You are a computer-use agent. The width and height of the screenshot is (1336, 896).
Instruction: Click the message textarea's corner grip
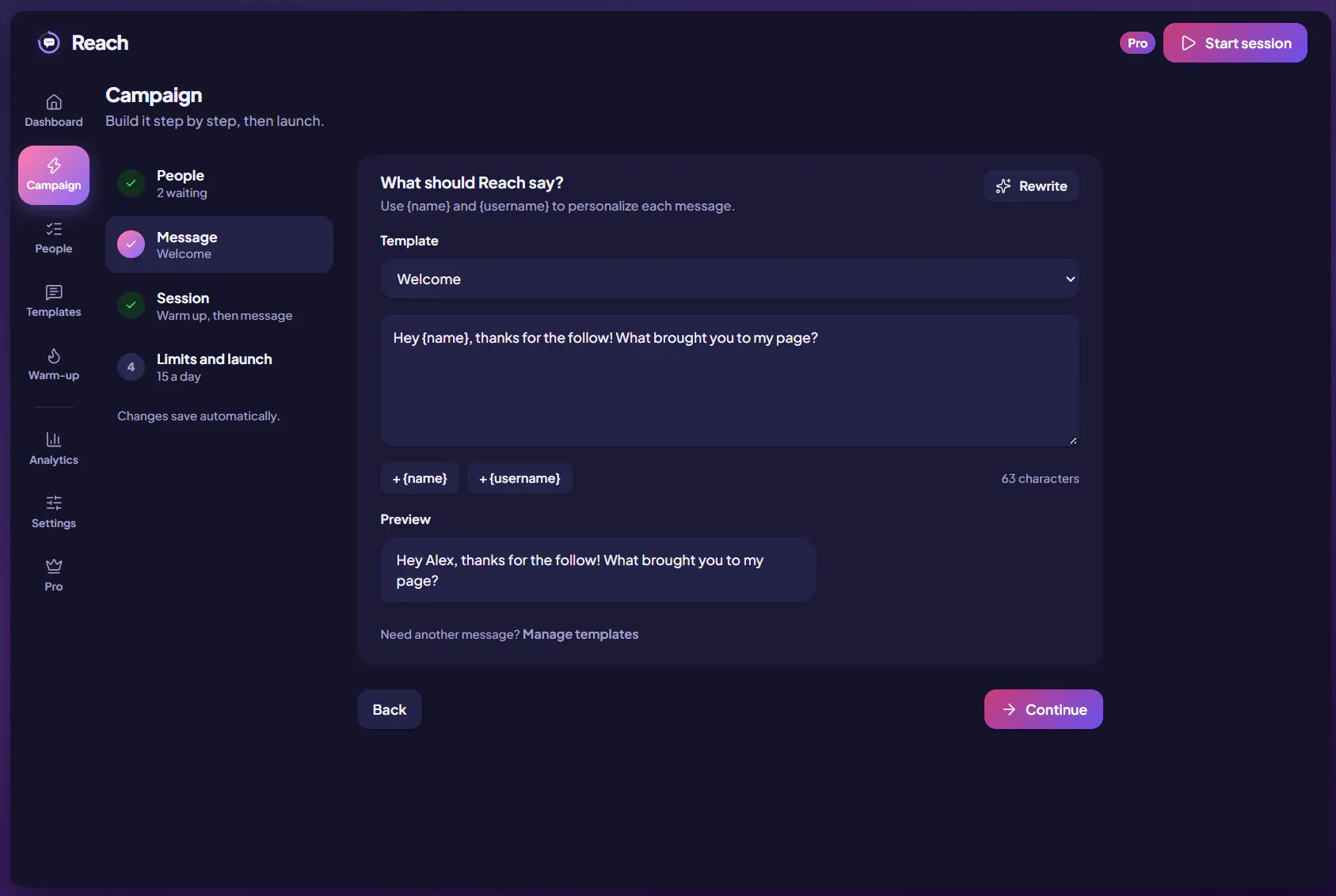[1073, 440]
